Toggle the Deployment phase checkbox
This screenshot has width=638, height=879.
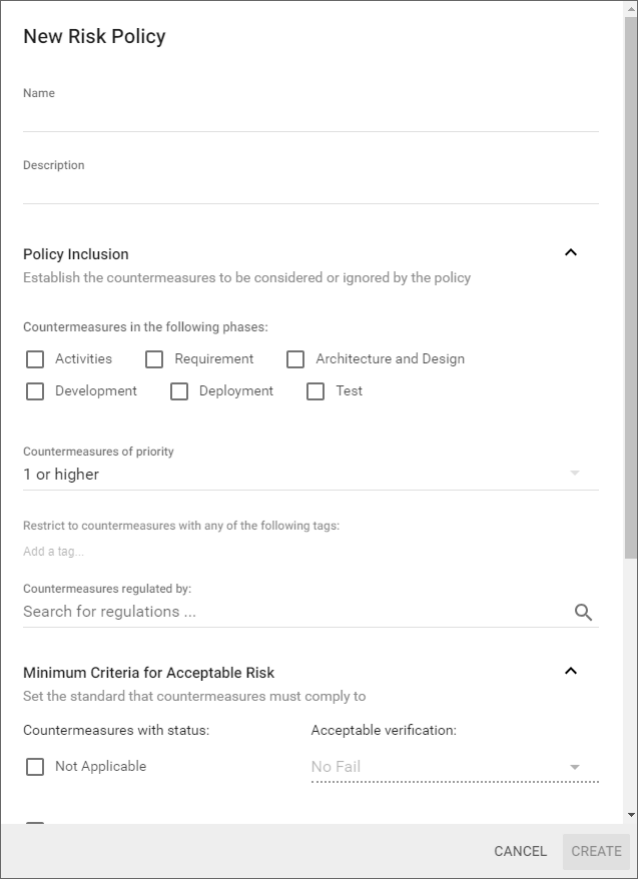(x=179, y=391)
